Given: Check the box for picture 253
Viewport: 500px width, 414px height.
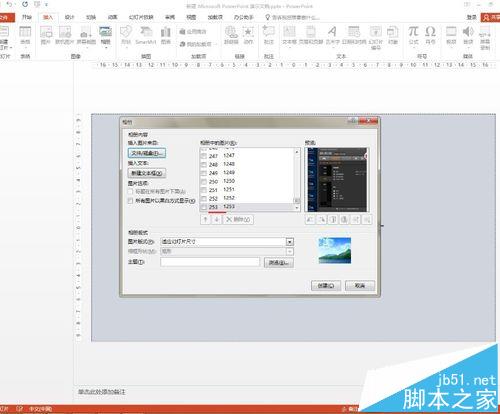Looking at the screenshot, I should coord(204,207).
